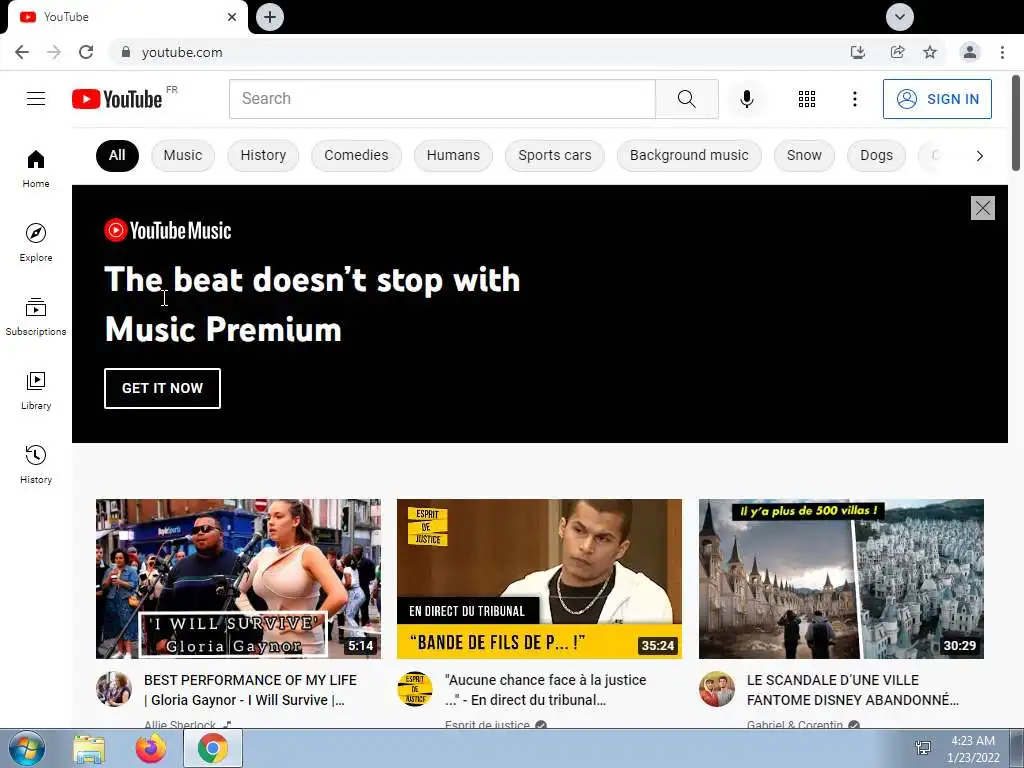Select the Background music chip
This screenshot has height=768, width=1024.
pos(689,155)
